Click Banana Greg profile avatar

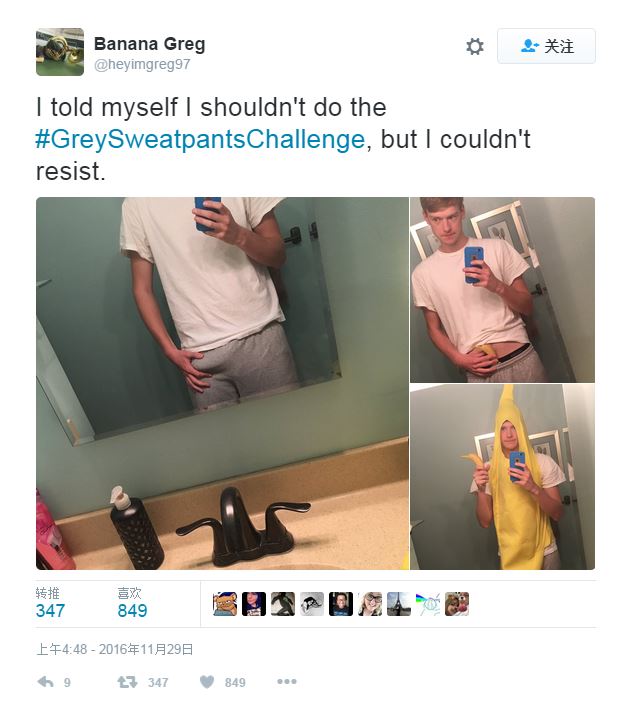coord(60,52)
